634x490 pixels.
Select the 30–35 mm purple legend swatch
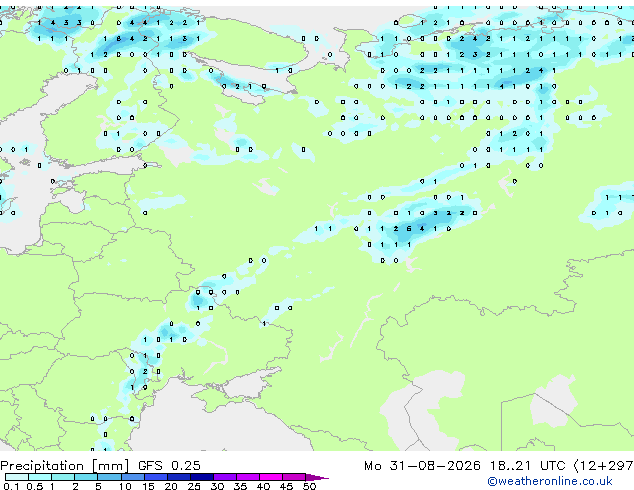(x=225, y=477)
